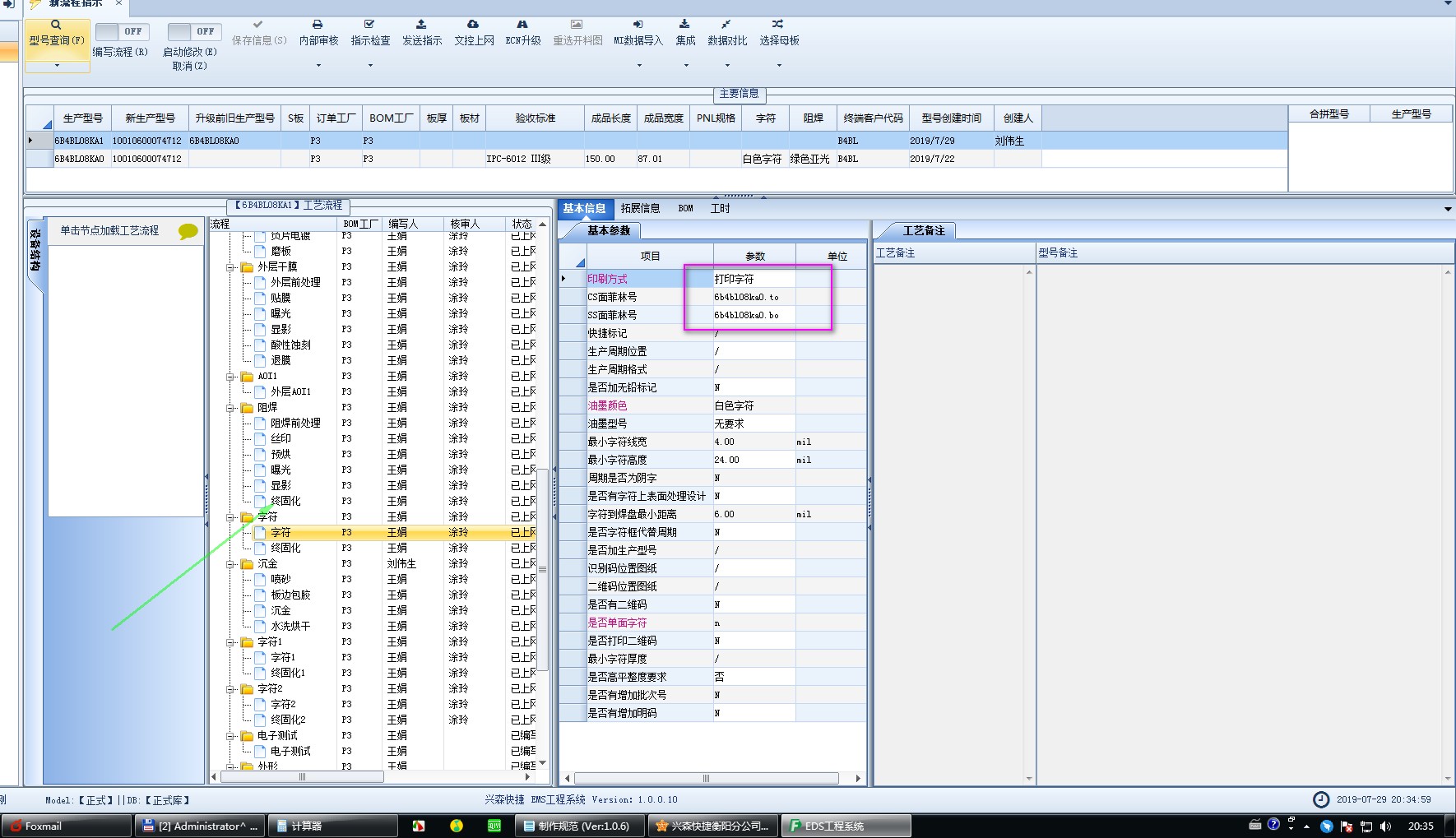Viewport: 1456px width, 838px height.
Task: Select the 水洗烘干 process node
Action: [x=290, y=626]
